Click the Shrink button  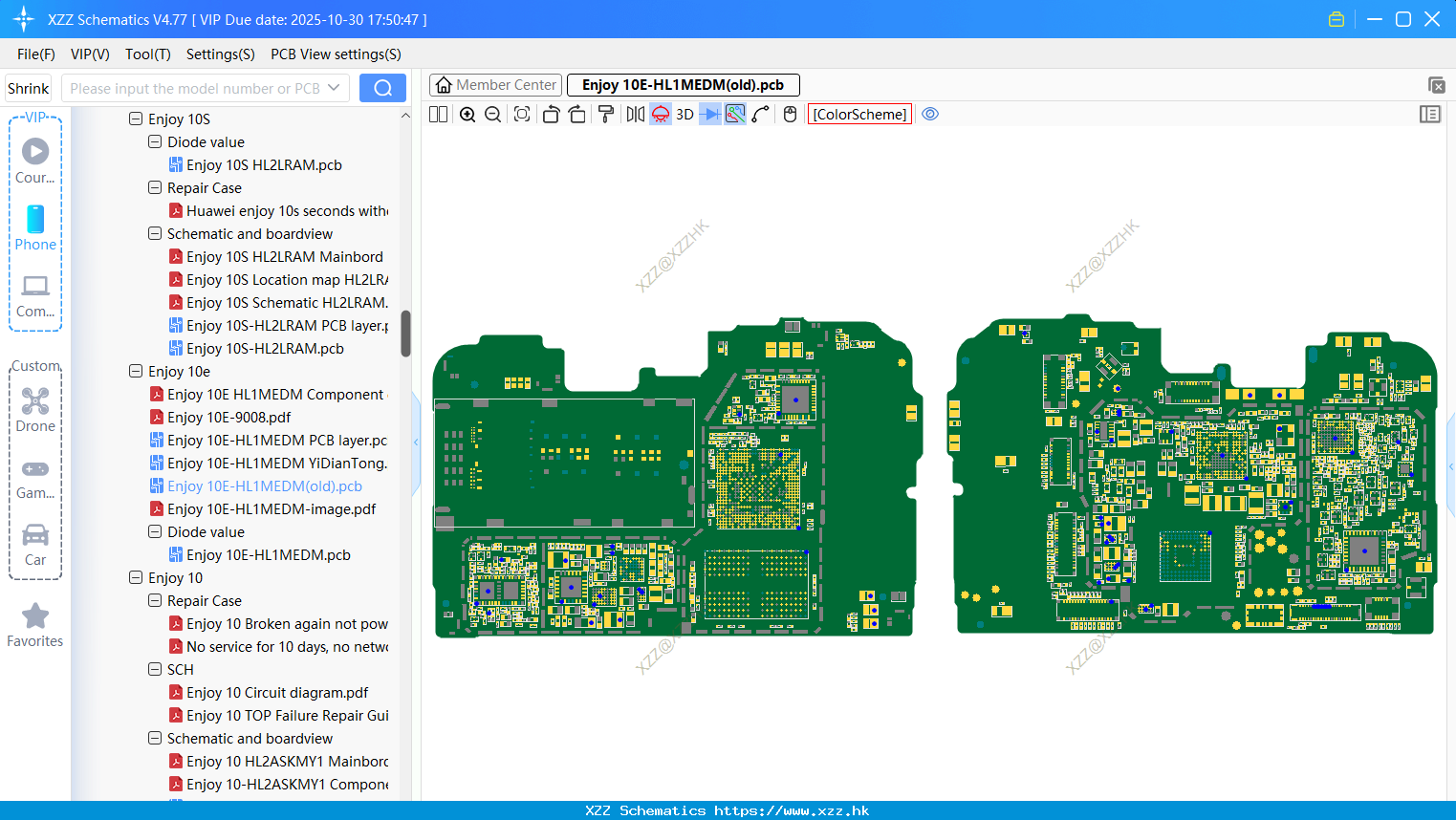tap(28, 88)
